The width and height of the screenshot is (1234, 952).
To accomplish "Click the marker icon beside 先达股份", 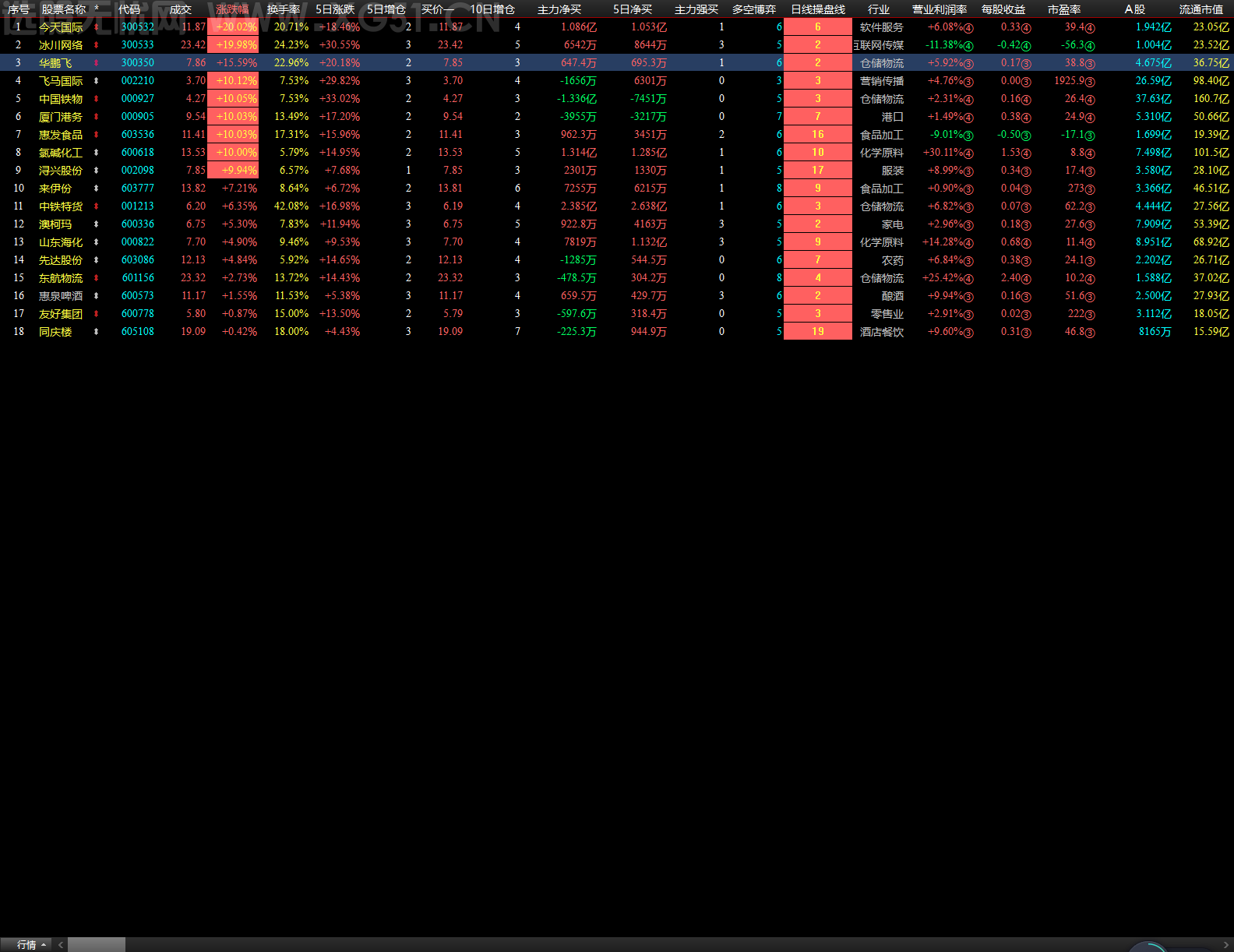I will pyautogui.click(x=96, y=260).
